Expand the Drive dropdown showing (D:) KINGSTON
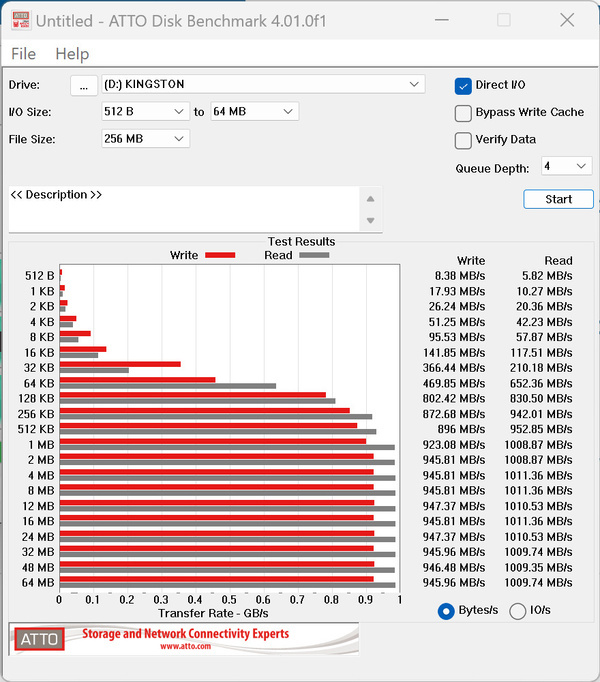The width and height of the screenshot is (600, 682). [263, 84]
